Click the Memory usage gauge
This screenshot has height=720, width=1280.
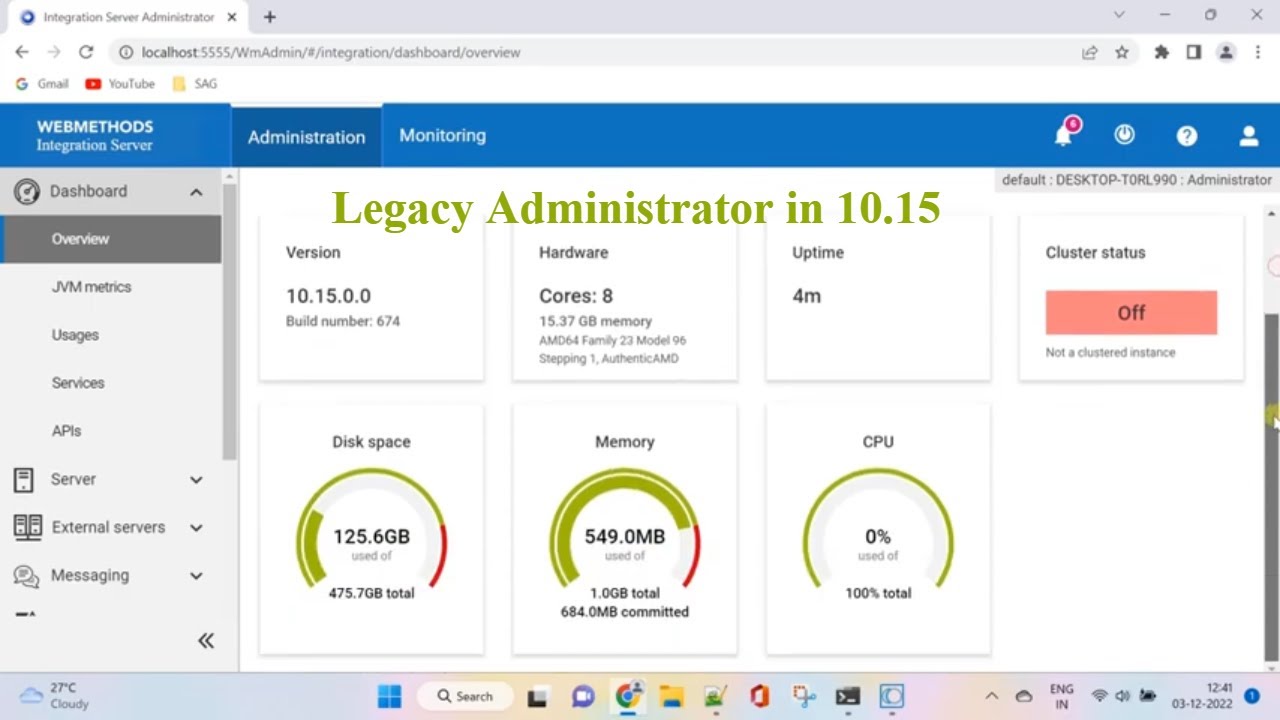625,530
